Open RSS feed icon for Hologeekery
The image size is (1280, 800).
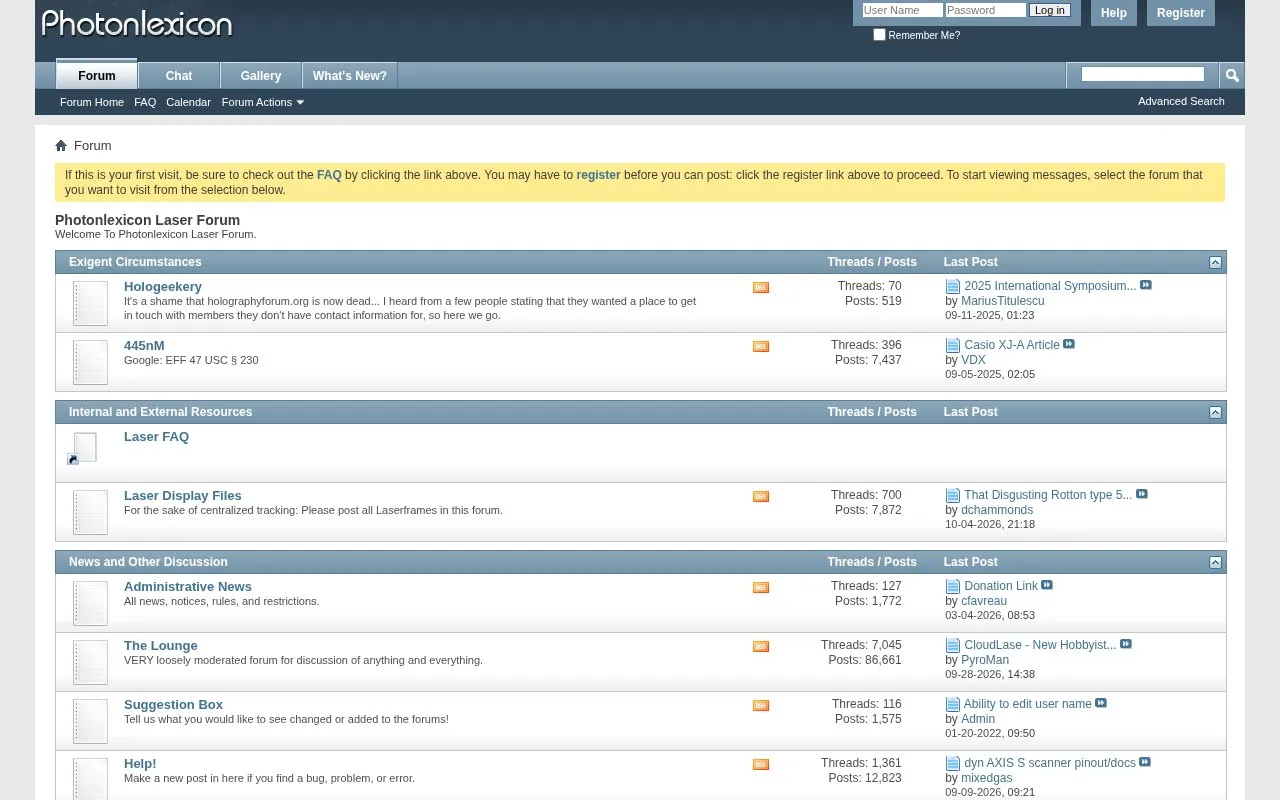(761, 287)
